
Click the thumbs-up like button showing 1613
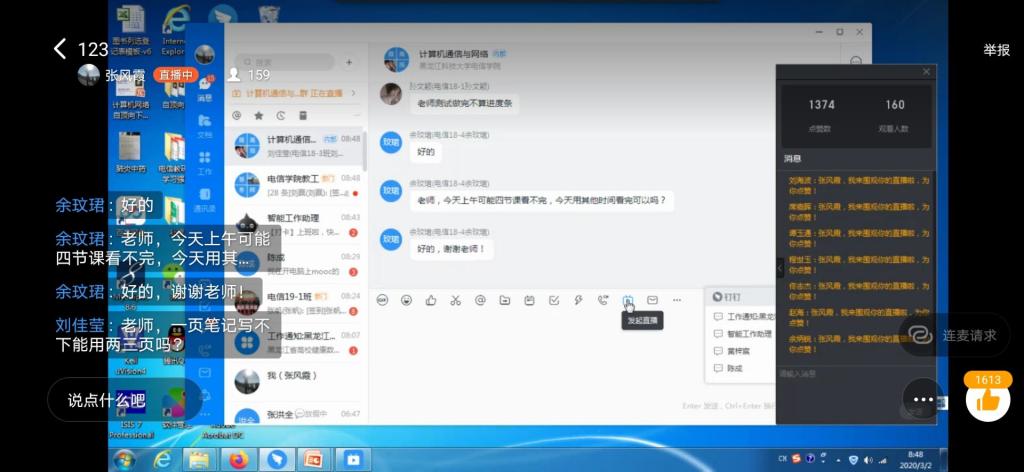point(987,400)
